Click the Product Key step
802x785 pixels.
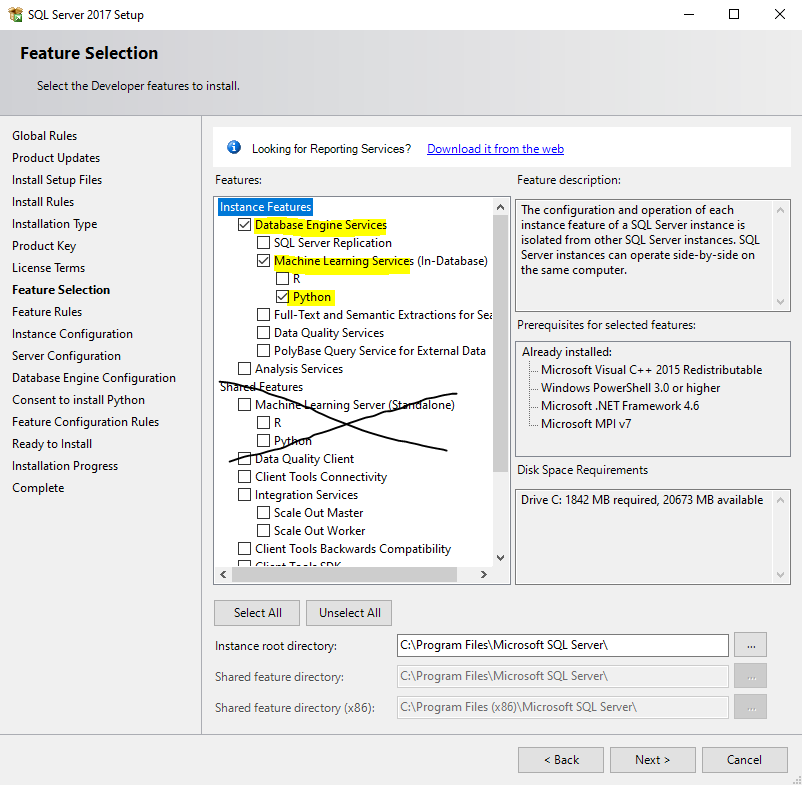[x=44, y=246]
